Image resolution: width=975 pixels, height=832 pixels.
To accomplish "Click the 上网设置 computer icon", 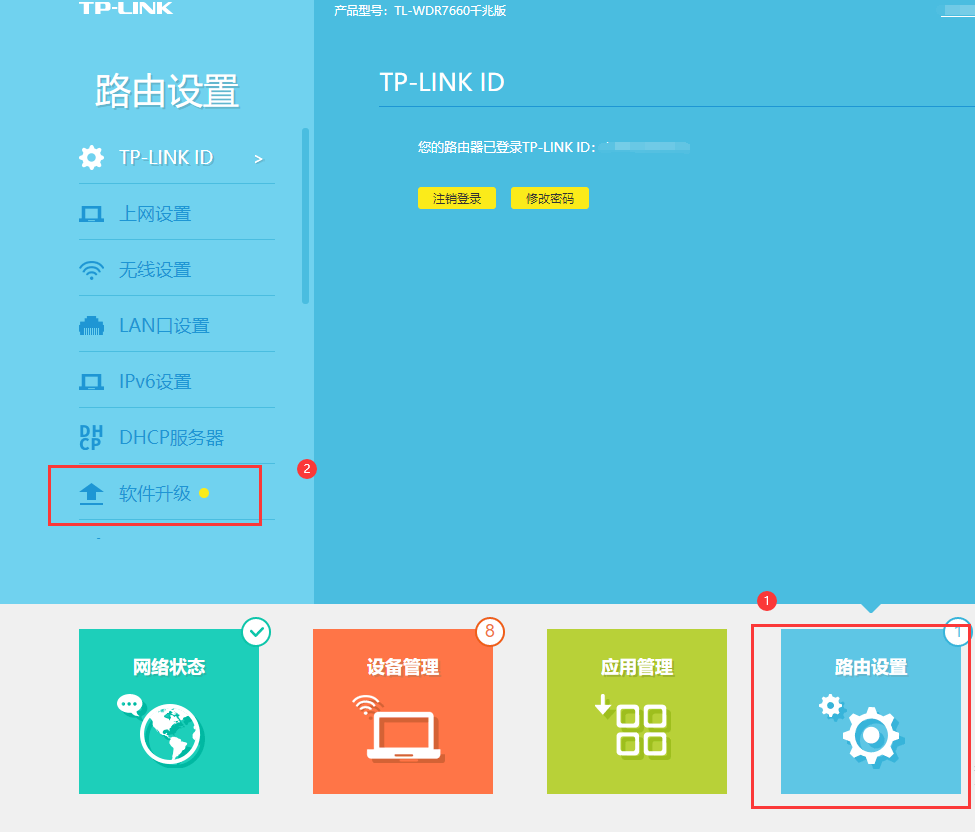I will [x=91, y=215].
